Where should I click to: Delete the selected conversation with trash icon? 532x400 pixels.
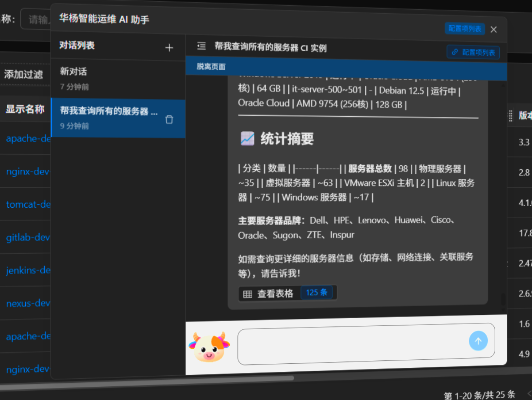(x=169, y=119)
